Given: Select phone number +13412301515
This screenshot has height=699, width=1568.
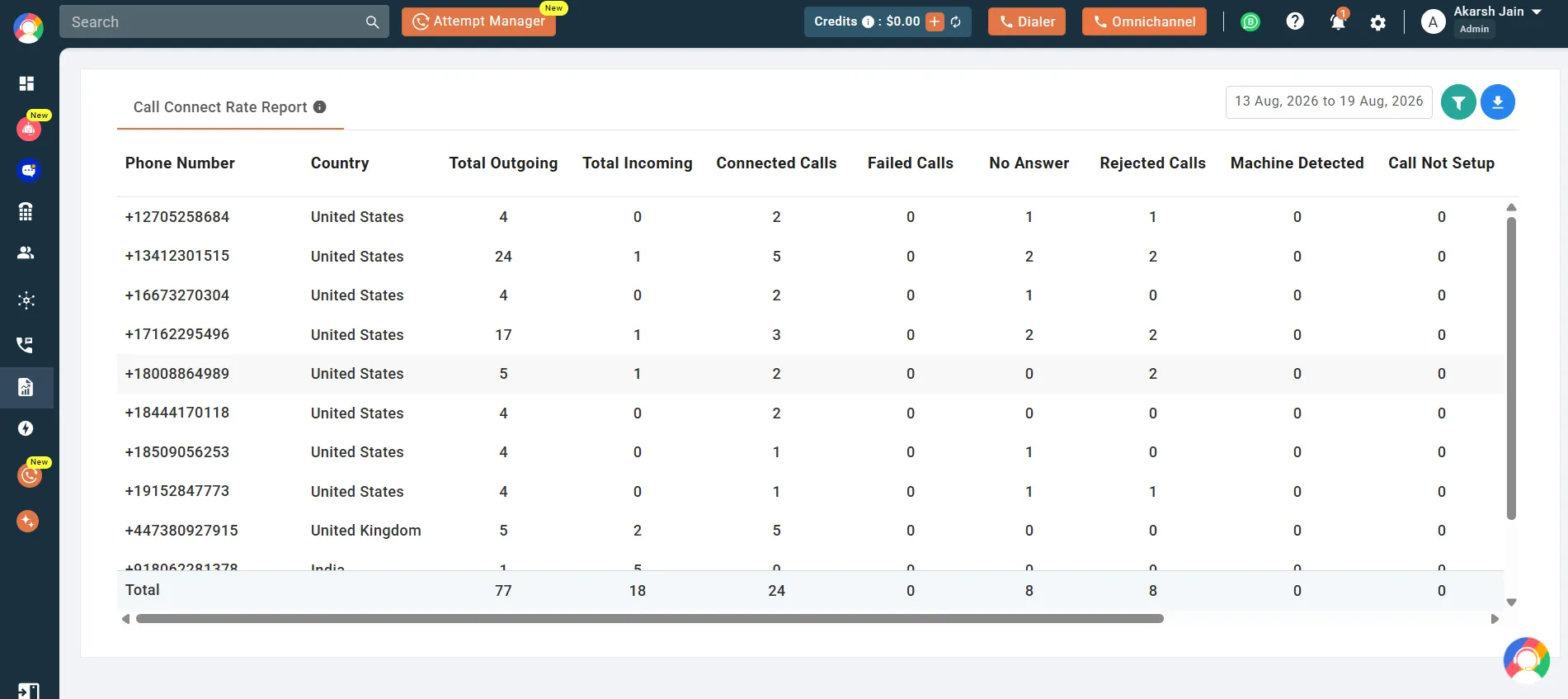Looking at the screenshot, I should click(x=177, y=256).
